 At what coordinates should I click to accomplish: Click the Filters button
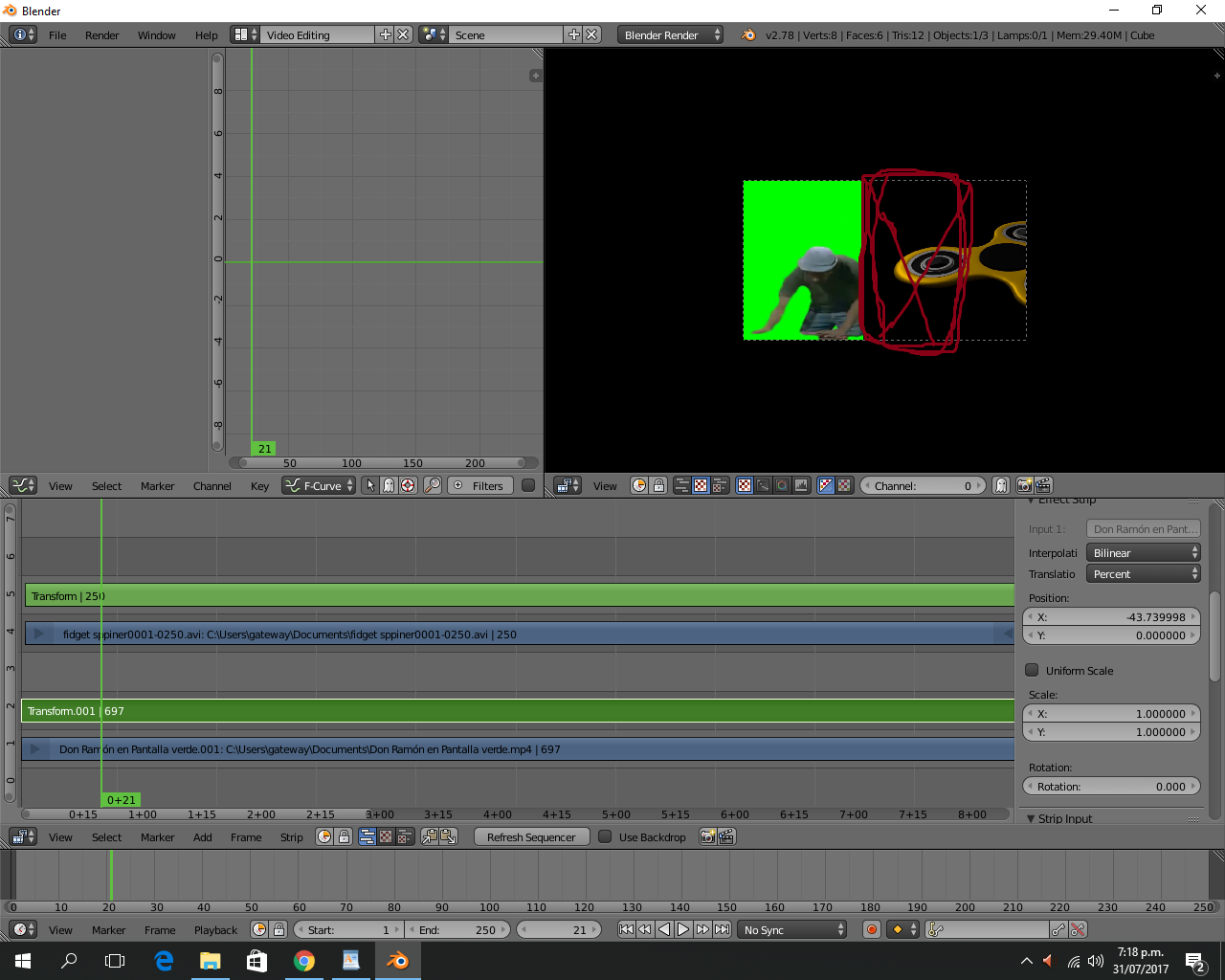coord(479,485)
